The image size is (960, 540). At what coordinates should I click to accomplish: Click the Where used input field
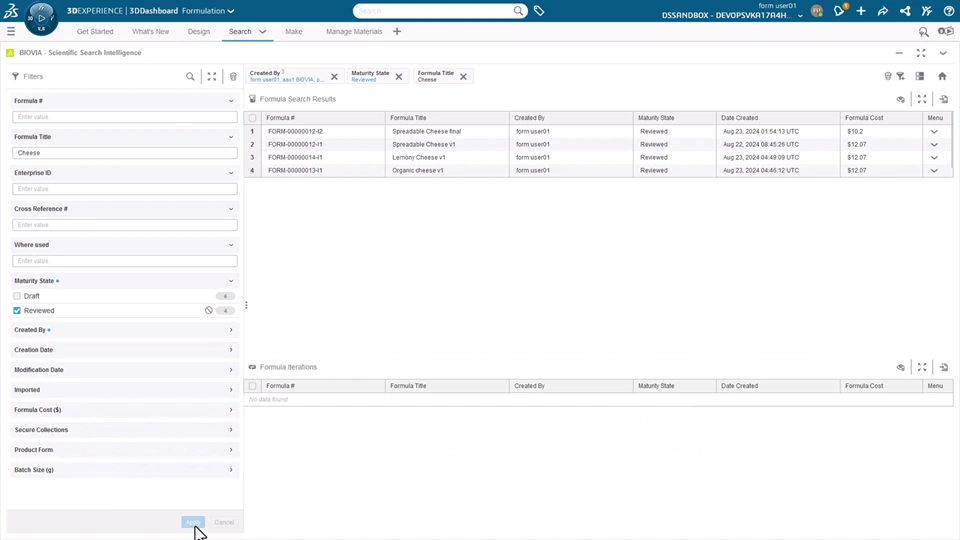tap(125, 261)
